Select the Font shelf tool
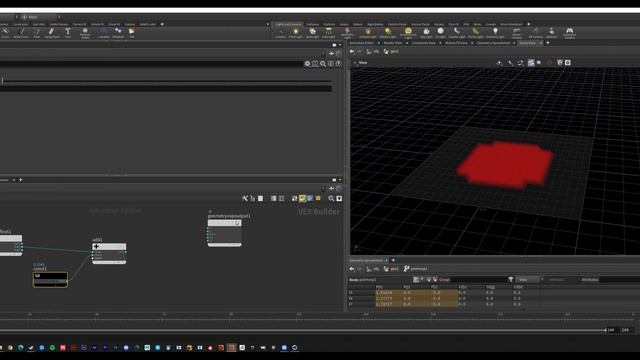The image size is (640, 360). pos(68,33)
